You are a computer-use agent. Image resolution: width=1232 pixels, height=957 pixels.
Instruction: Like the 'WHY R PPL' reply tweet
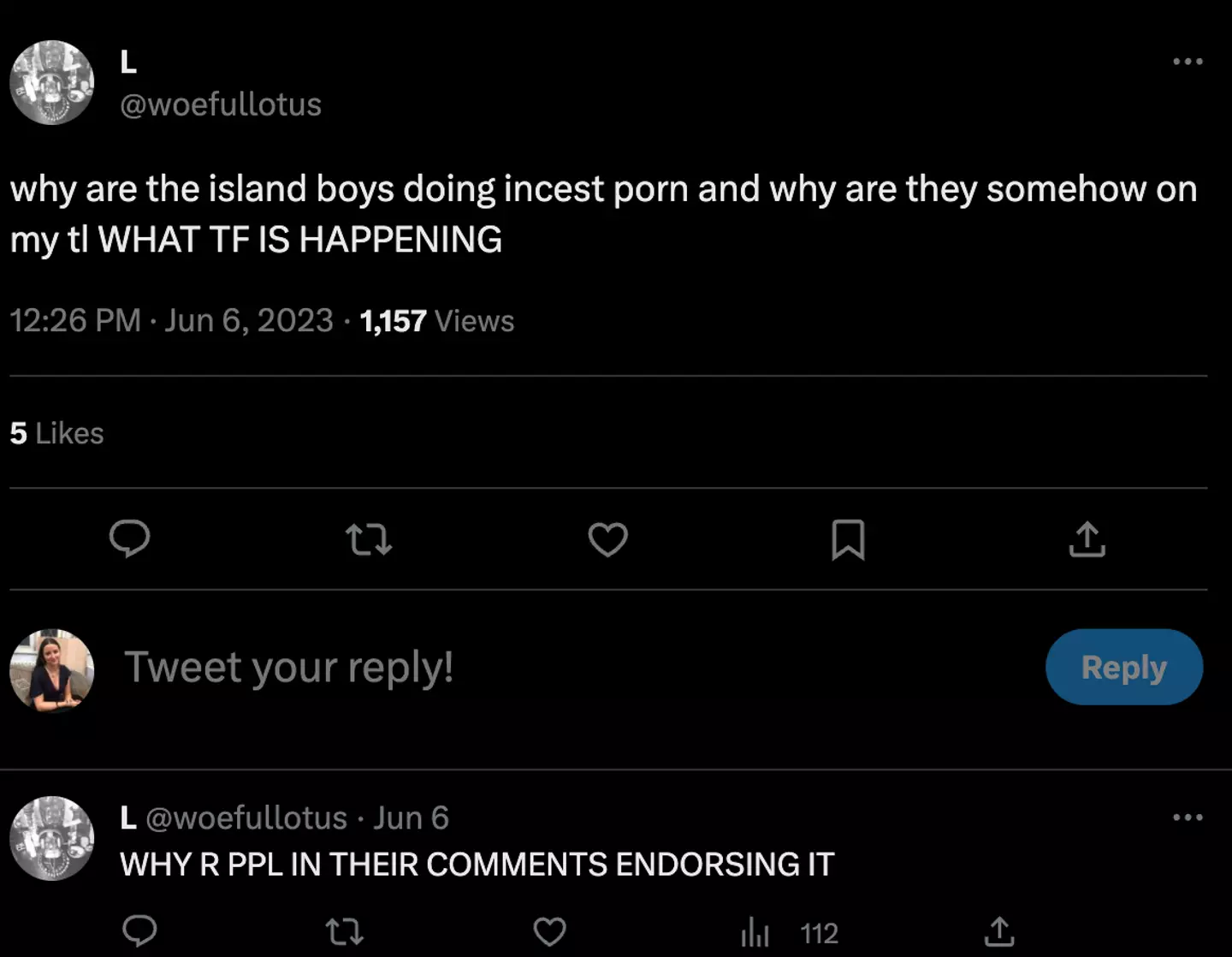548,933
